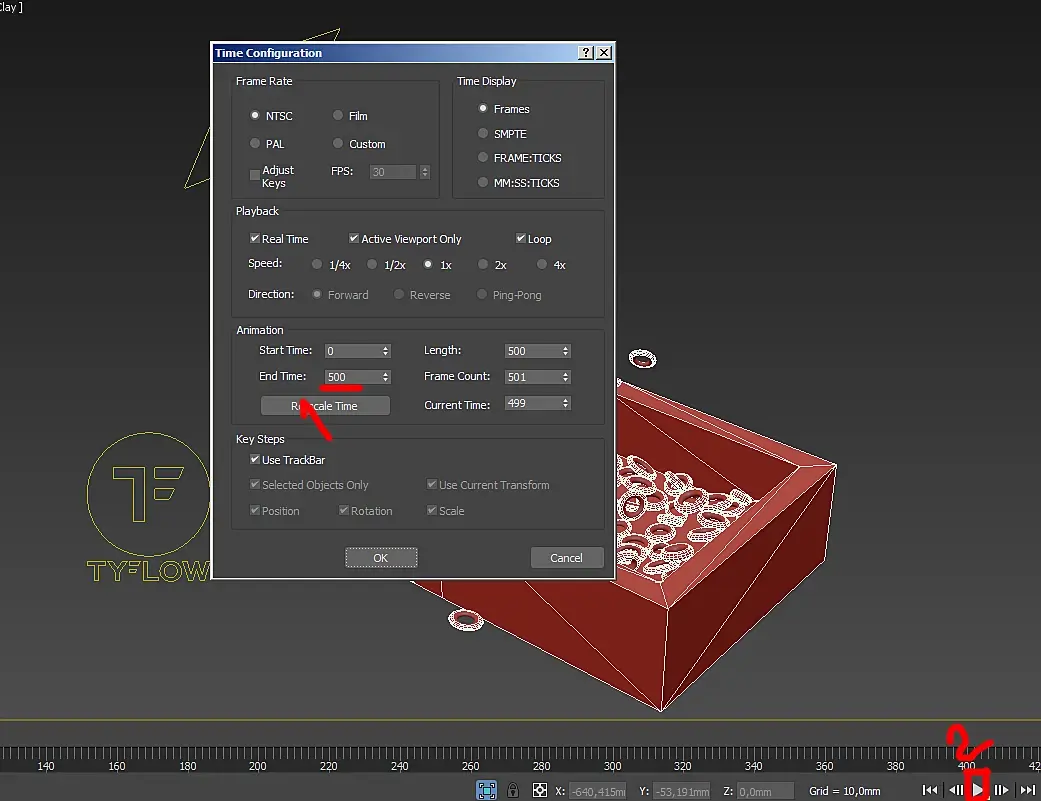This screenshot has width=1041, height=801.
Task: Click frame 360 on the timeline
Action: (825, 765)
